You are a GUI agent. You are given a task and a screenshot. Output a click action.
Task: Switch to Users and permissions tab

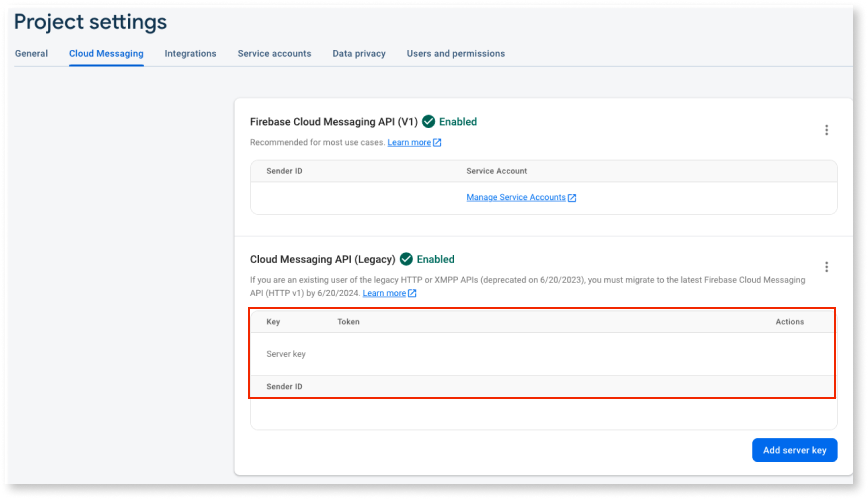[455, 54]
